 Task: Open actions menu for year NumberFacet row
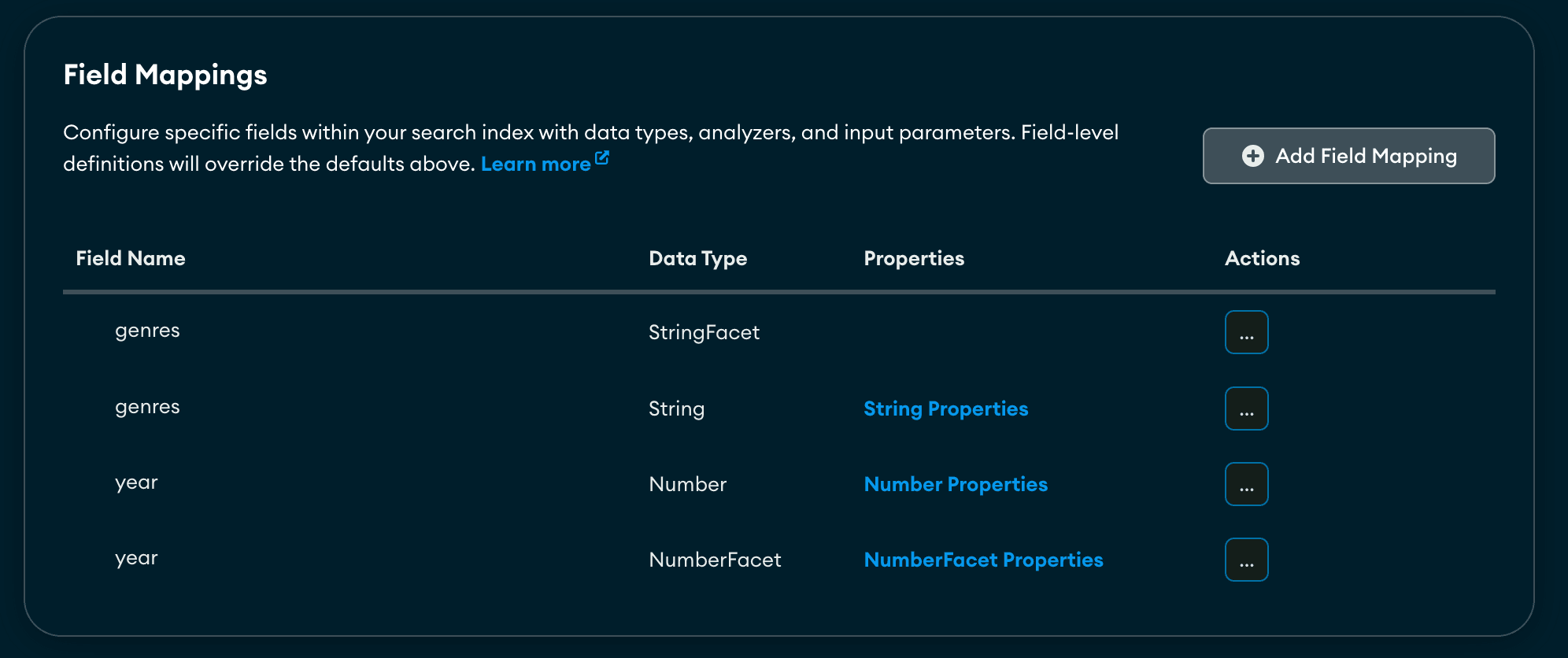click(1246, 560)
